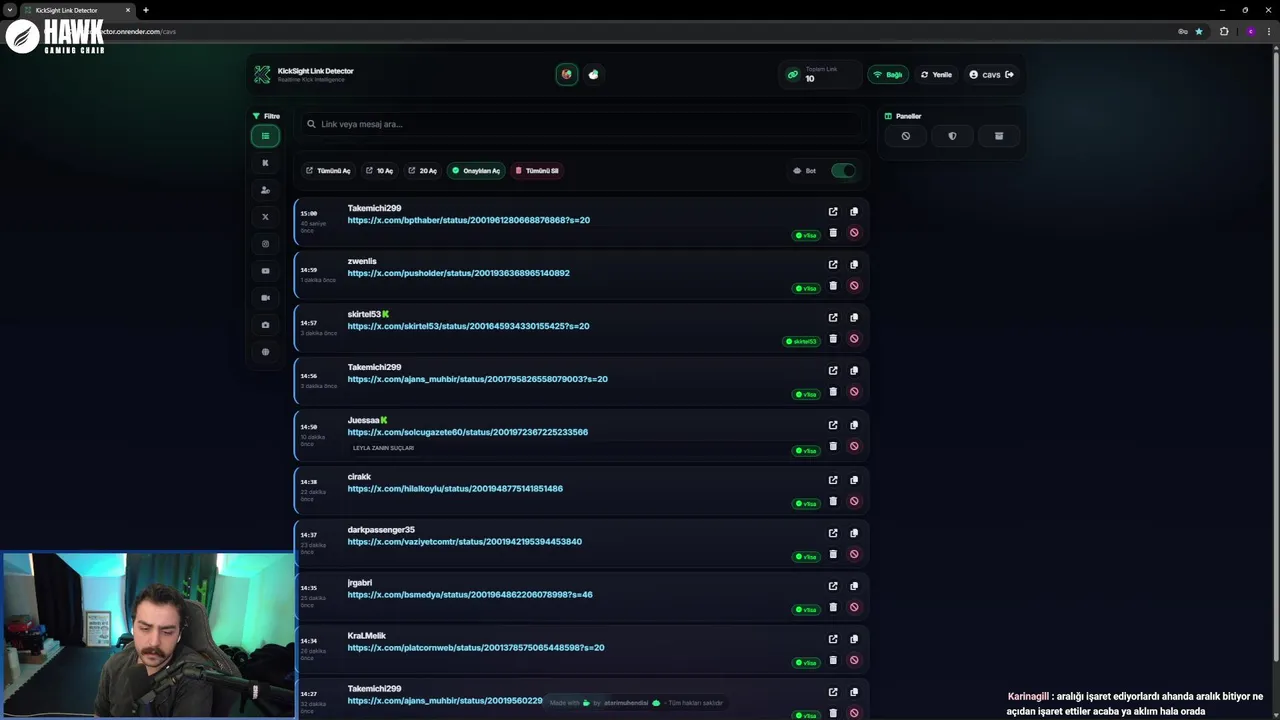The width and height of the screenshot is (1280, 720).
Task: Copy the solcugazete60 link
Action: tap(854, 425)
